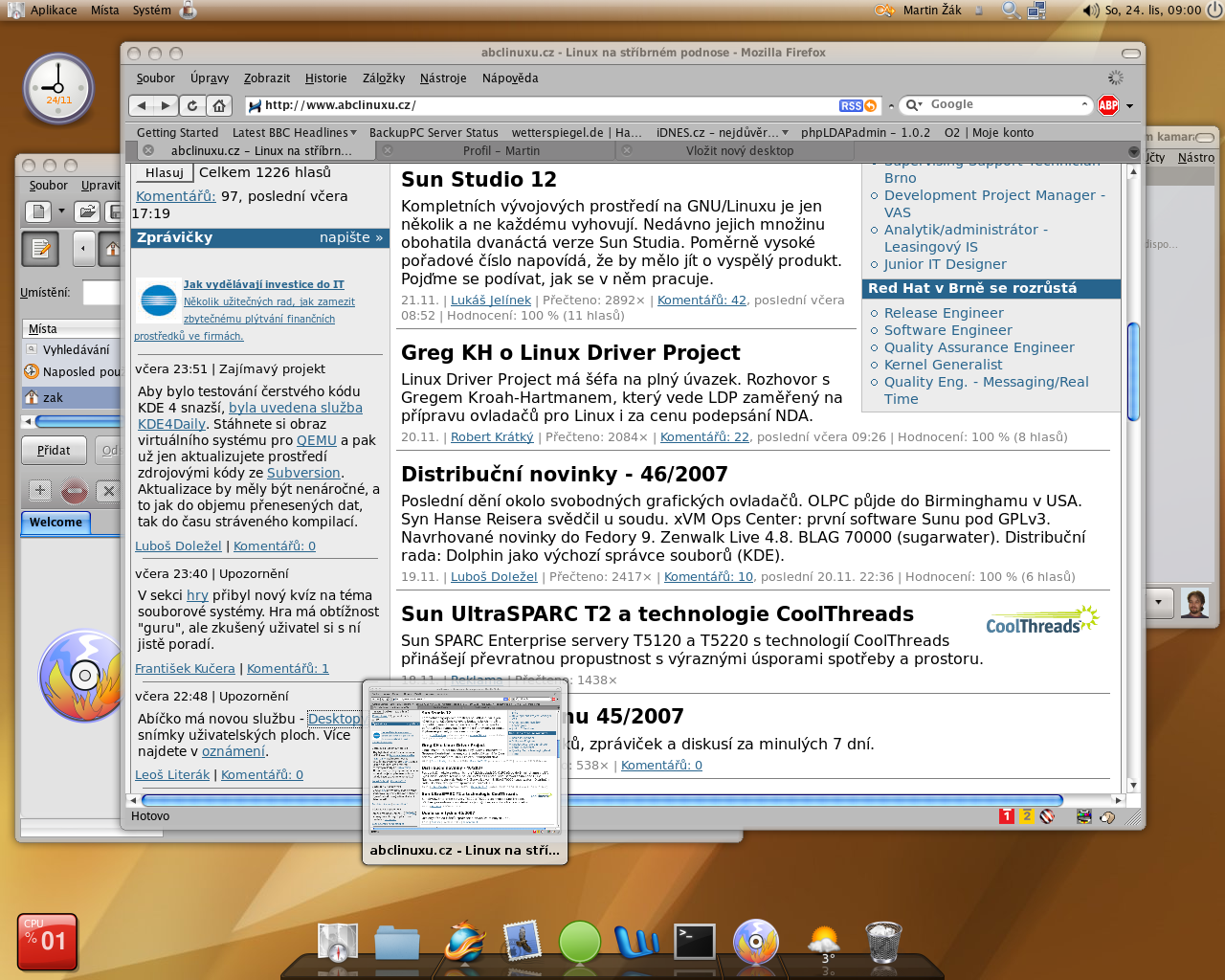Open the Robert Krátký author link
The height and width of the screenshot is (980, 1225).
pos(492,437)
